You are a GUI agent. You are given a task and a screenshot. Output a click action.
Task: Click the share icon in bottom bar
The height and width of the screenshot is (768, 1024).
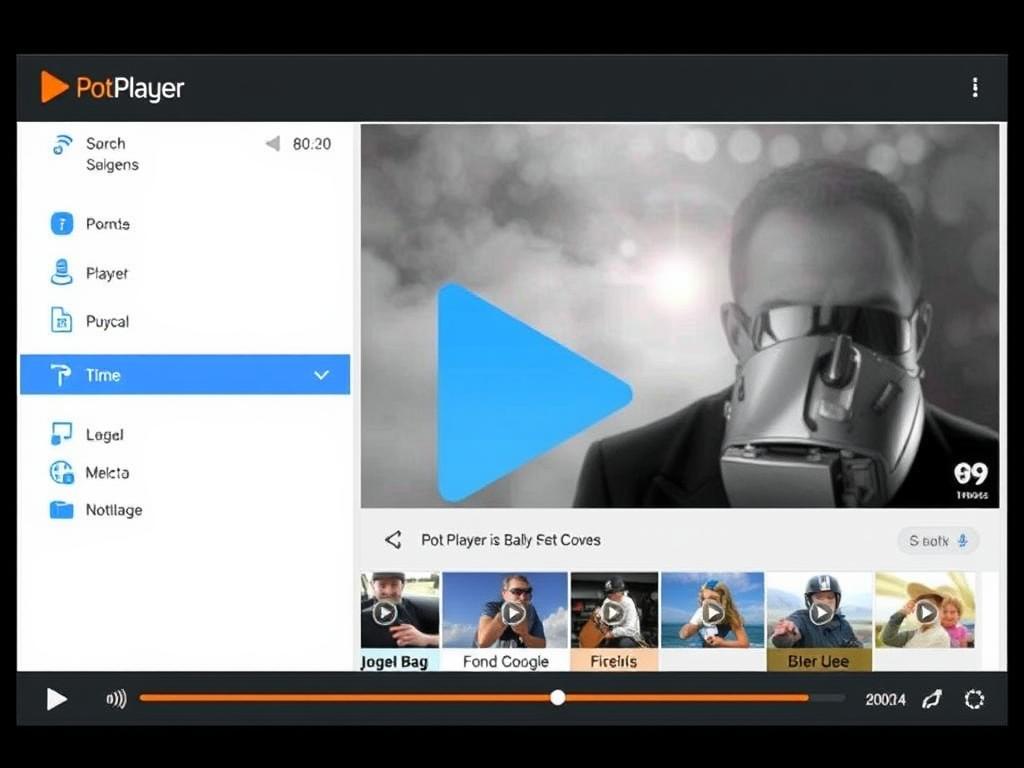(932, 699)
